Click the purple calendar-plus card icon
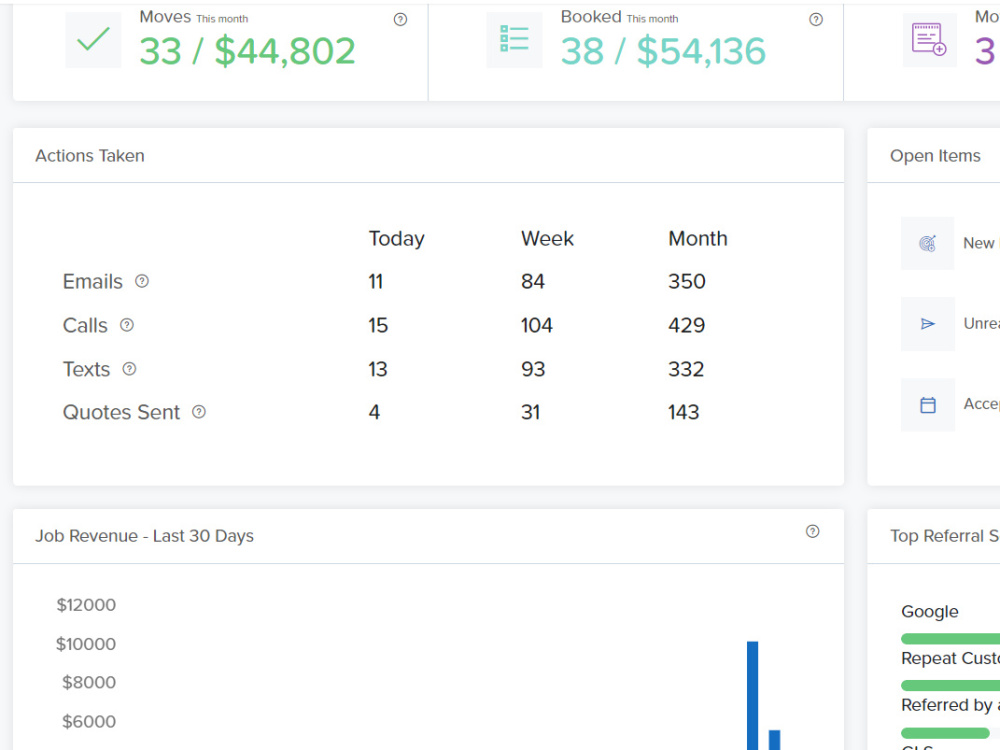The height and width of the screenshot is (750, 1000). (929, 40)
